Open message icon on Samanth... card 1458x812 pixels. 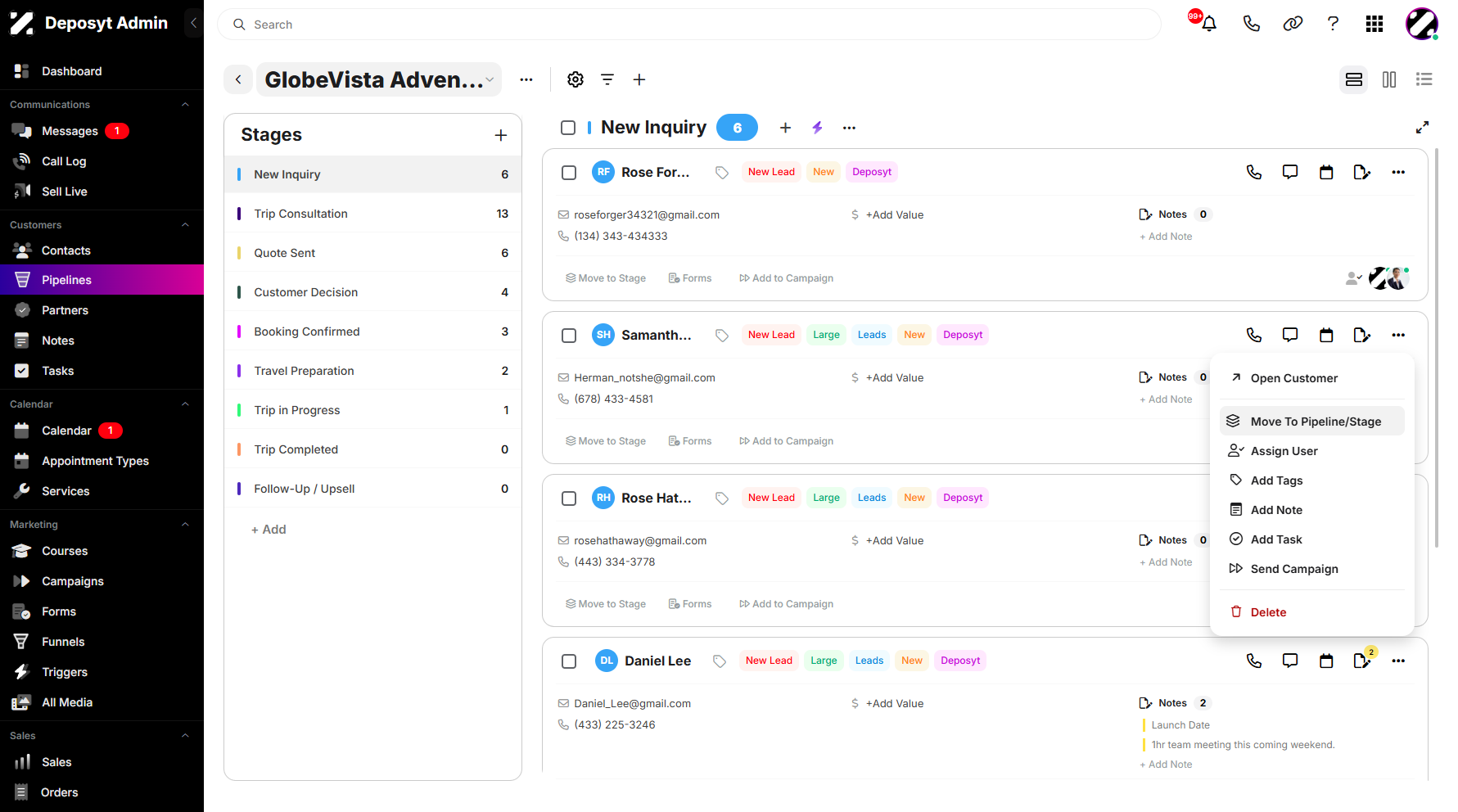pos(1290,335)
